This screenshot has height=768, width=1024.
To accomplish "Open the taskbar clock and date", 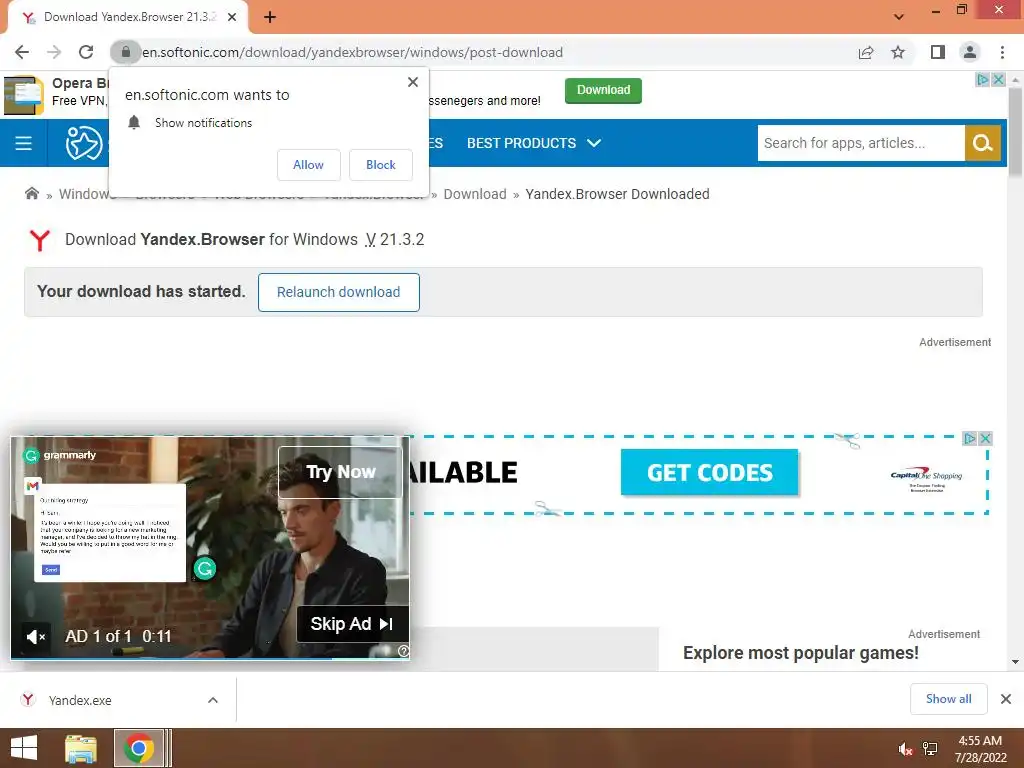I will pos(980,749).
